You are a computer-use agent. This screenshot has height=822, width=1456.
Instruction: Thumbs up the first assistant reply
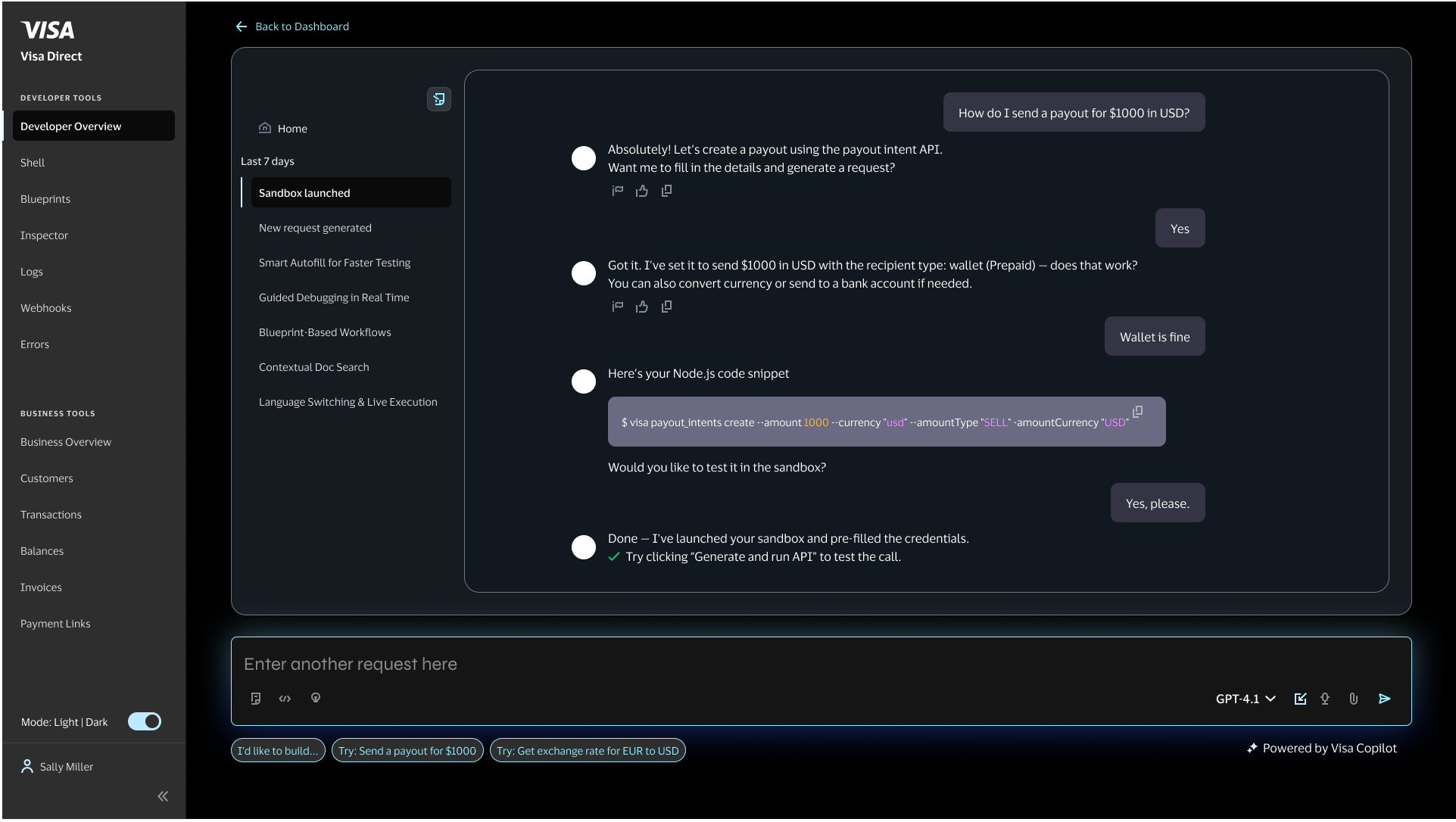coord(642,191)
